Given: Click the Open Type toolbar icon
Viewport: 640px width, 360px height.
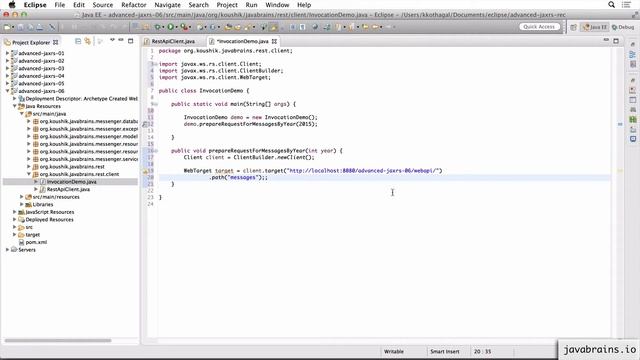Looking at the screenshot, I should [228, 27].
